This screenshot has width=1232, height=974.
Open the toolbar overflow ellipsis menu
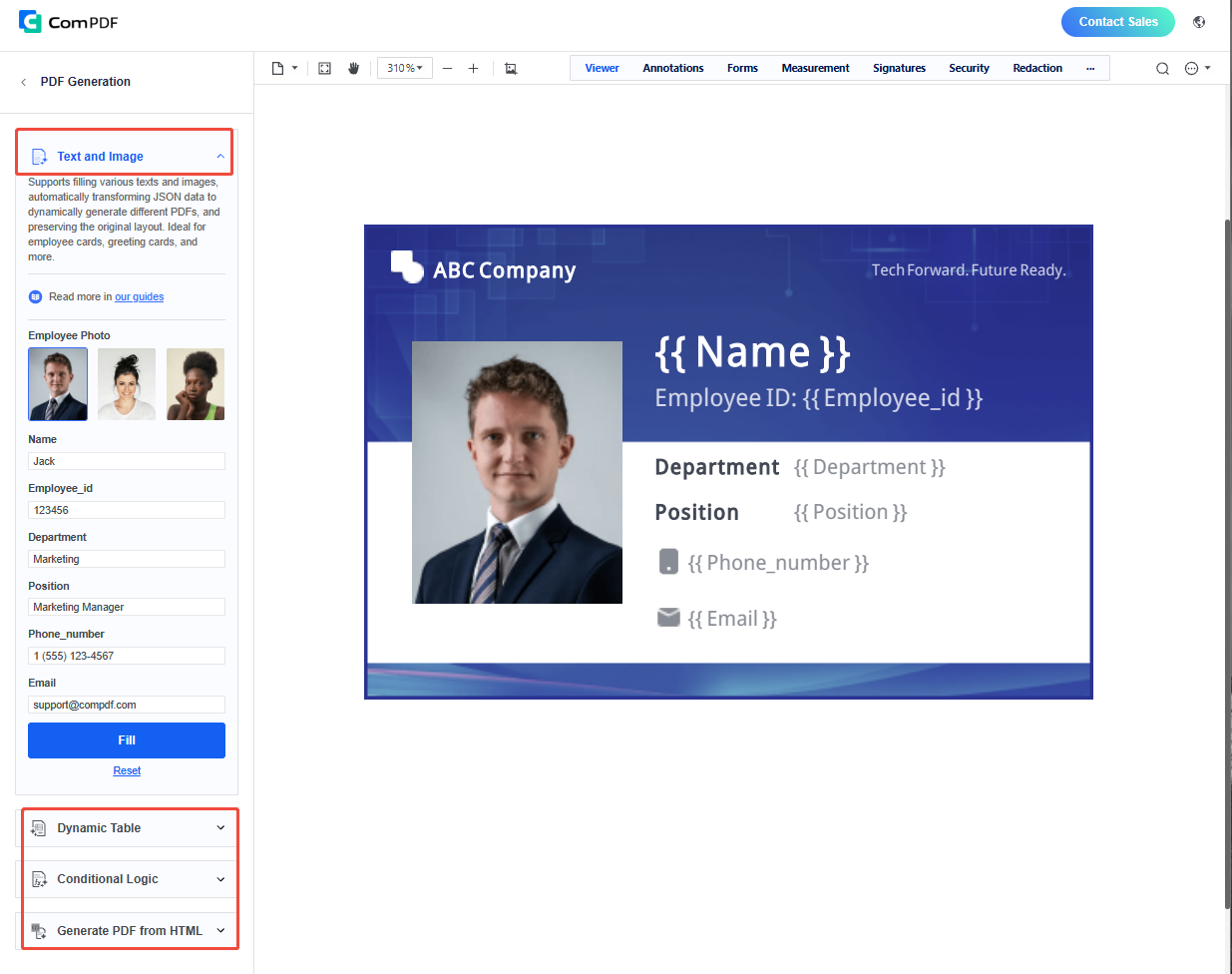[1090, 68]
